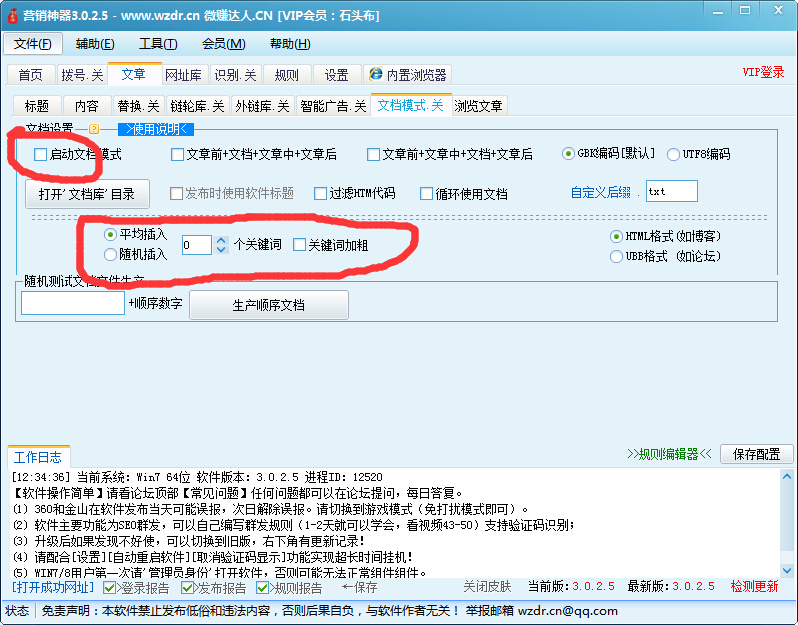Toggle 发布时使用软件标题 checkbox

[x=176, y=193]
